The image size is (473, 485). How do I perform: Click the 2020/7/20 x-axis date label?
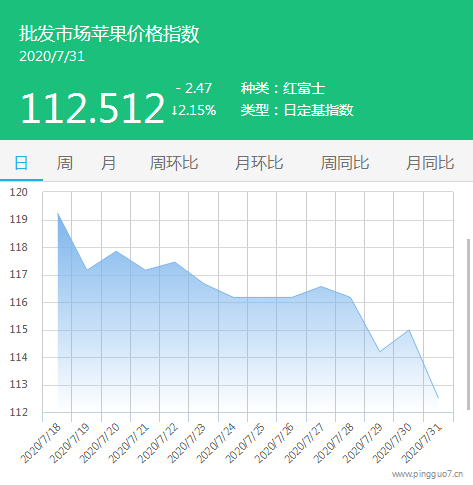pyautogui.click(x=100, y=443)
